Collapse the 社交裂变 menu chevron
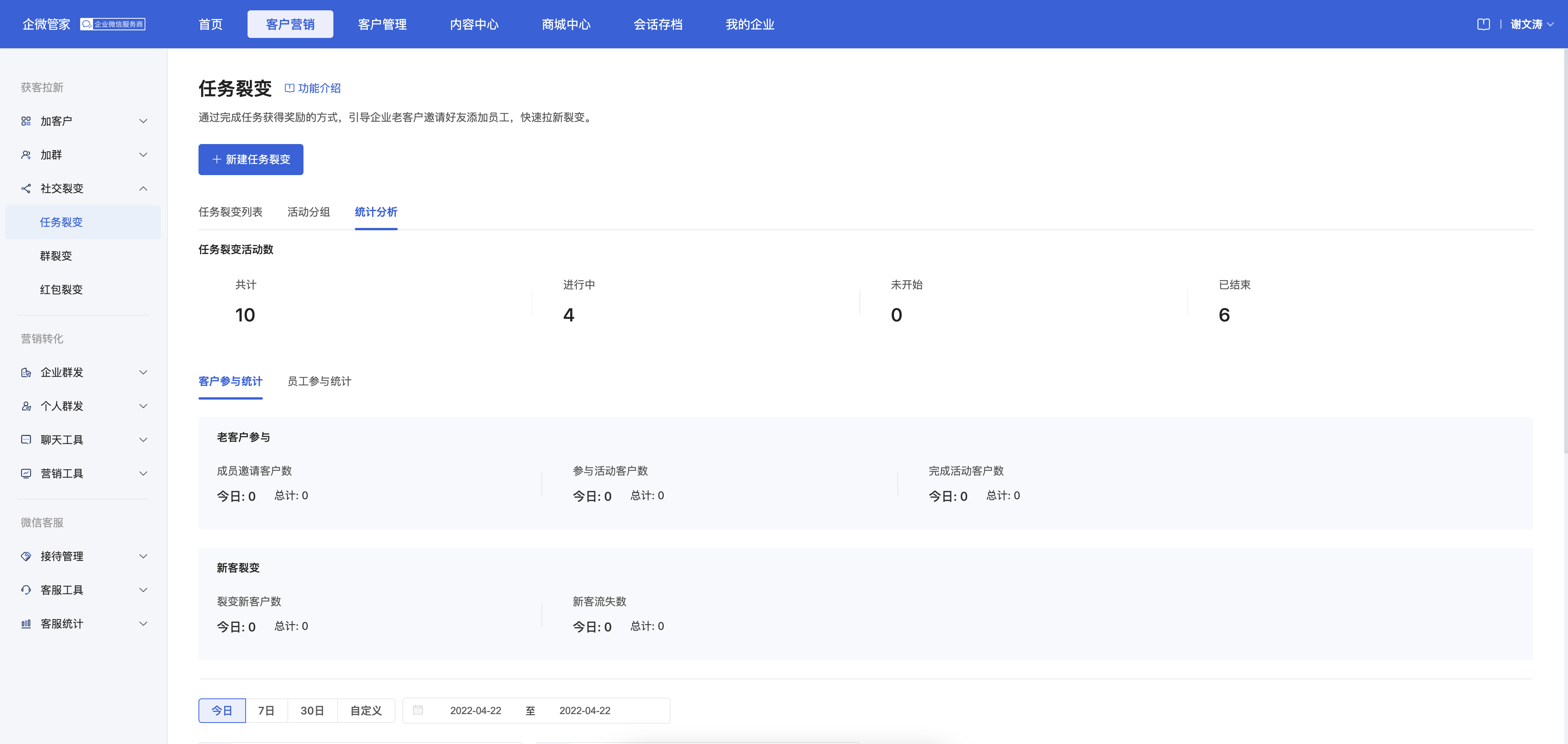1568x744 pixels. click(143, 188)
